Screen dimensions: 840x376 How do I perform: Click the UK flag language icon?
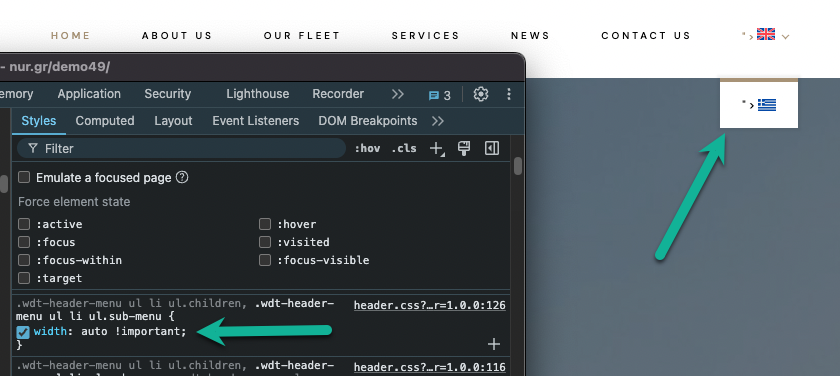(766, 34)
